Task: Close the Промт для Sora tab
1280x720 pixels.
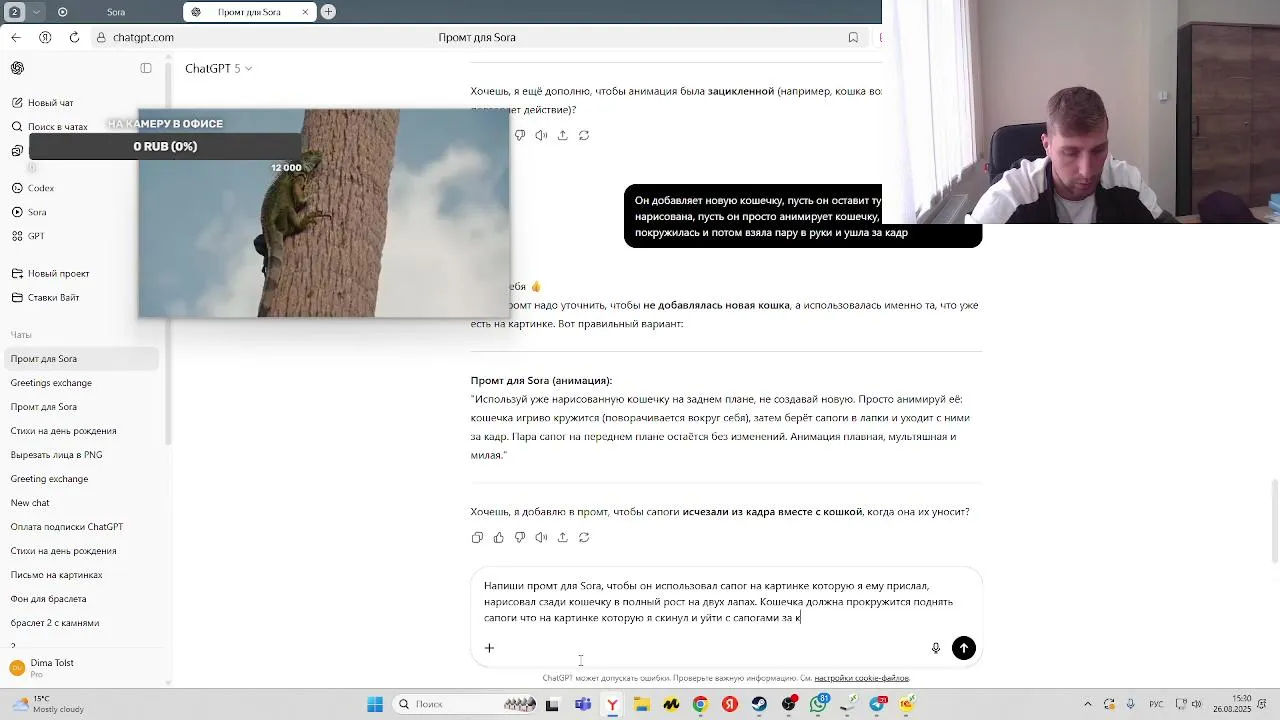Action: pos(305,12)
